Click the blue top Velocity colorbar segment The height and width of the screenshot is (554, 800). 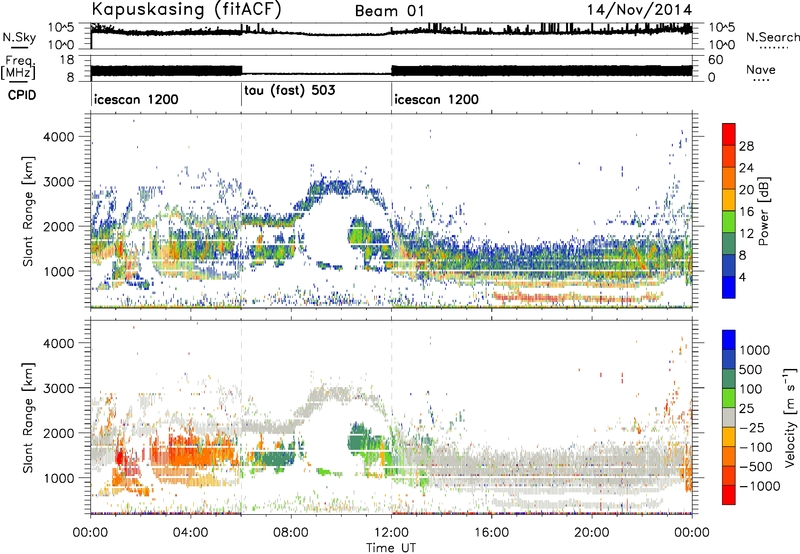[729, 339]
